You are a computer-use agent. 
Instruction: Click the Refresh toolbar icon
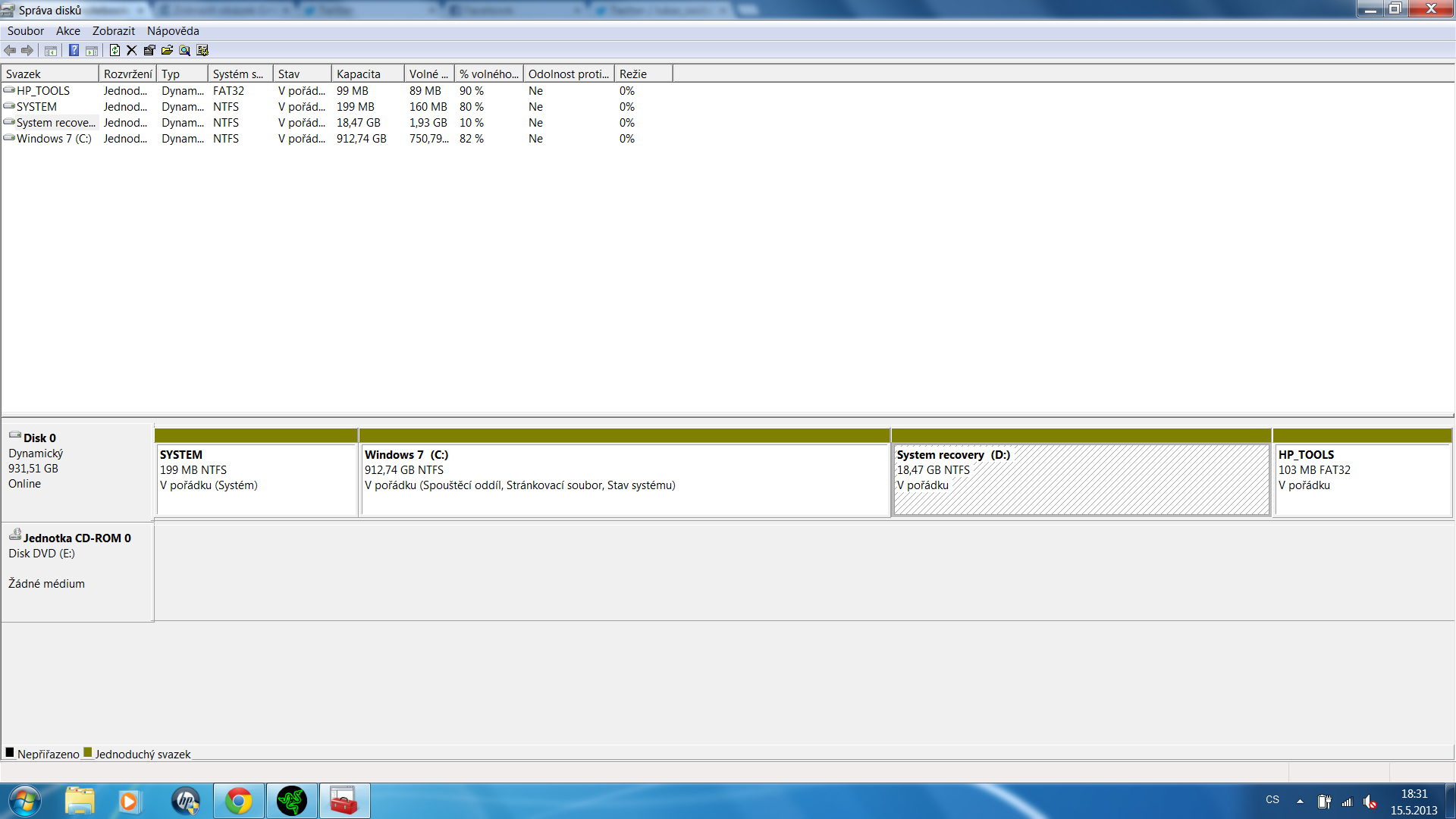tap(115, 50)
